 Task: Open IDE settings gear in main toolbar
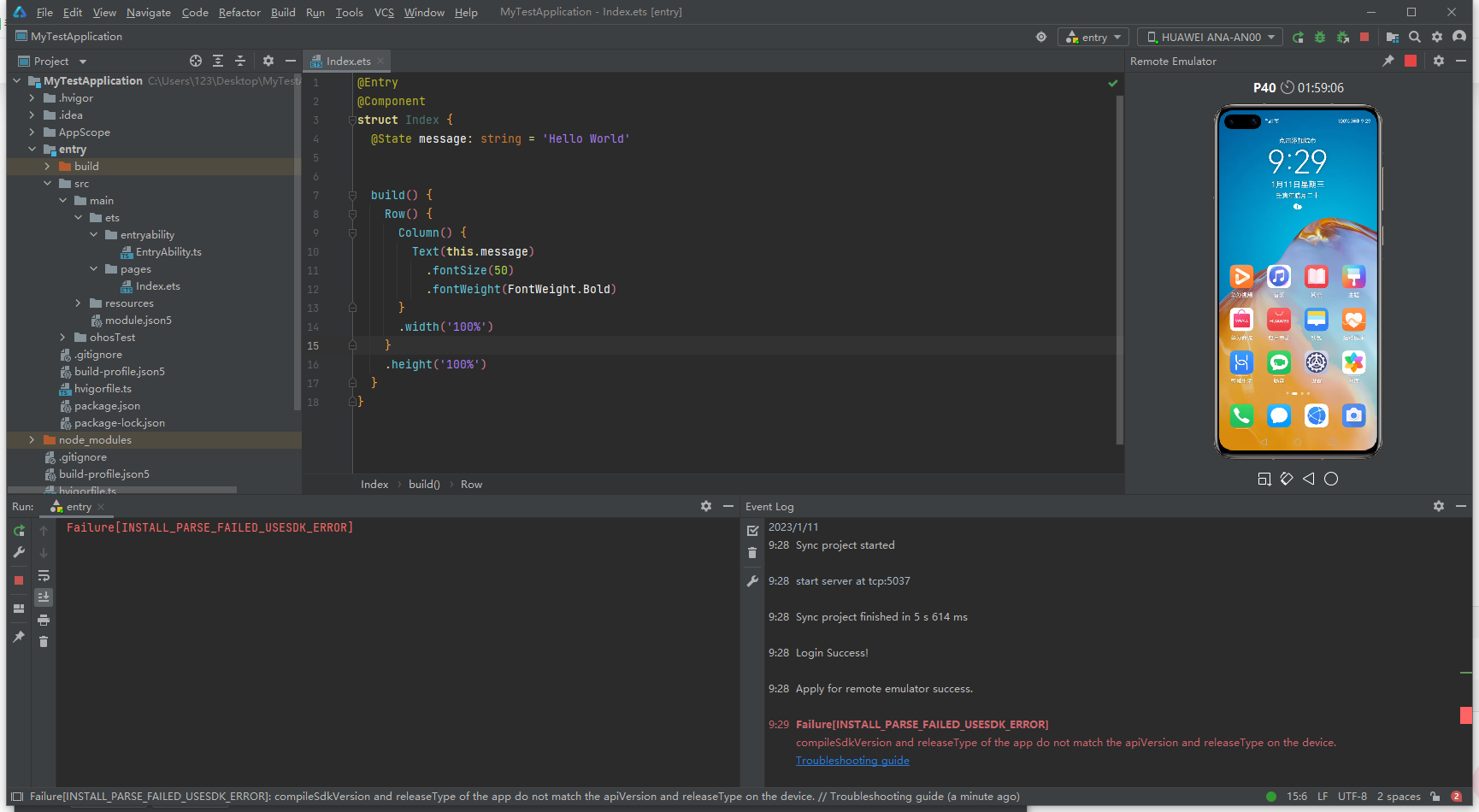1437,37
